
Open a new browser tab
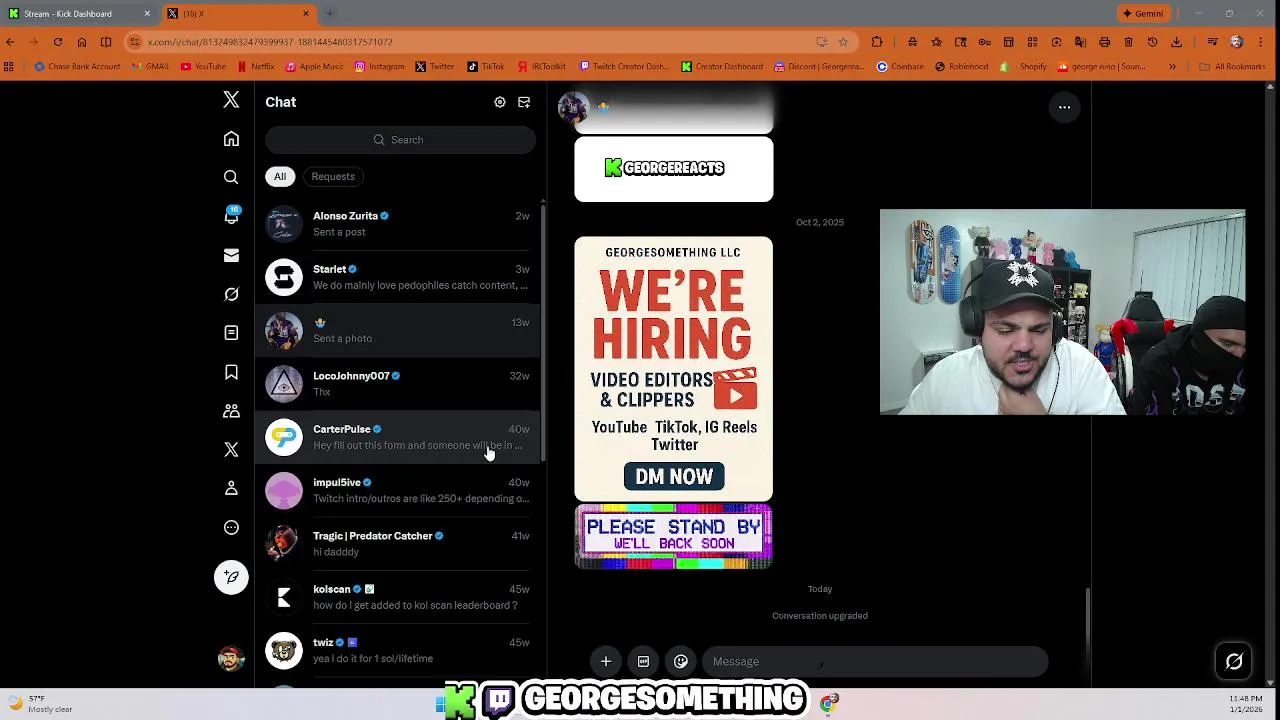pyautogui.click(x=329, y=14)
